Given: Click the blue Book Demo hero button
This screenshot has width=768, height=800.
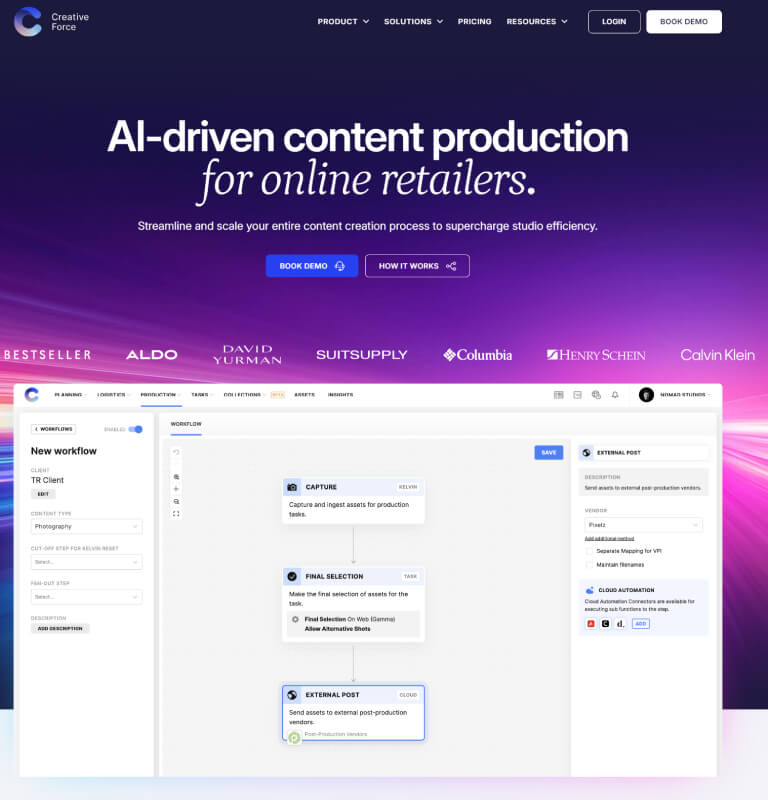Looking at the screenshot, I should coord(312,266).
